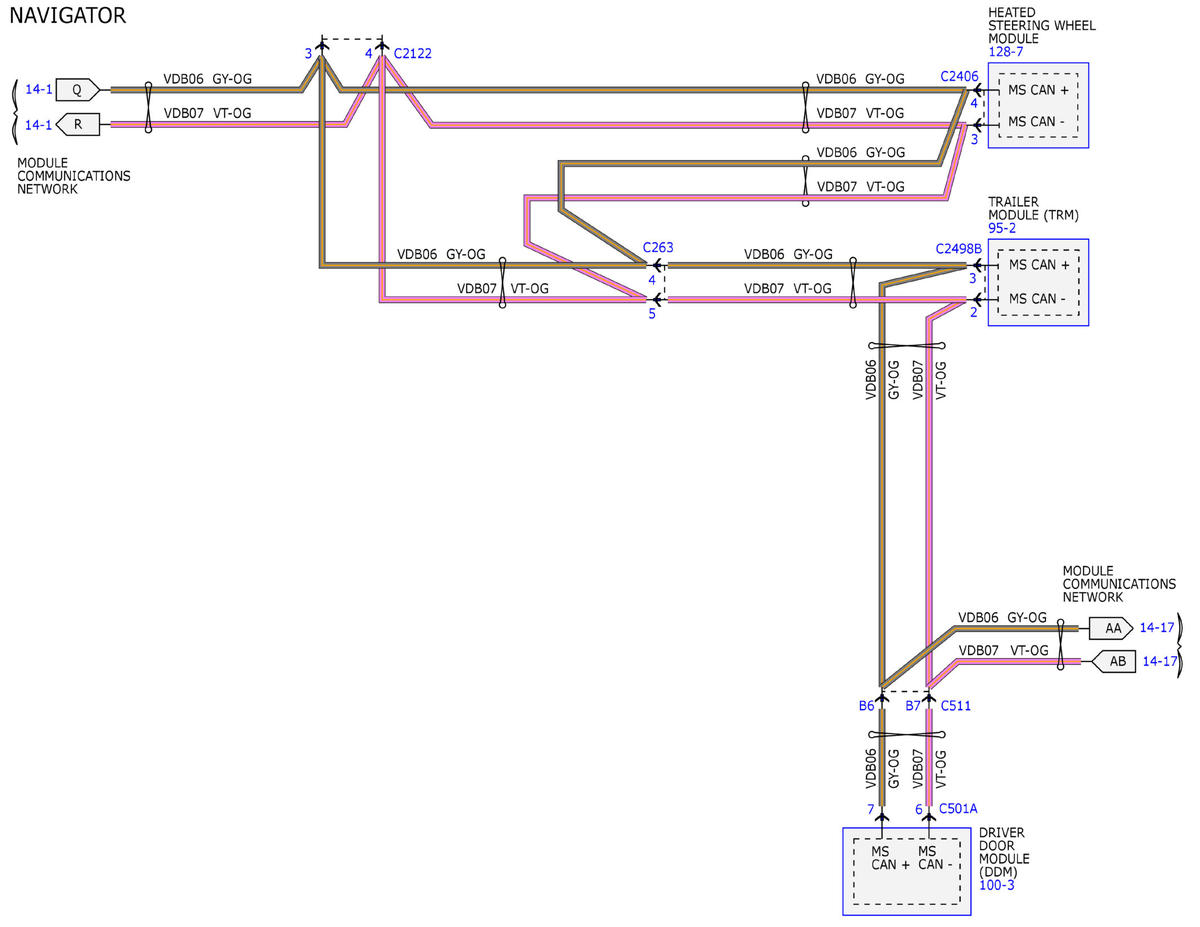This screenshot has height=927, width=1200.
Task: Click the NAVIGATOR title
Action: point(67,15)
